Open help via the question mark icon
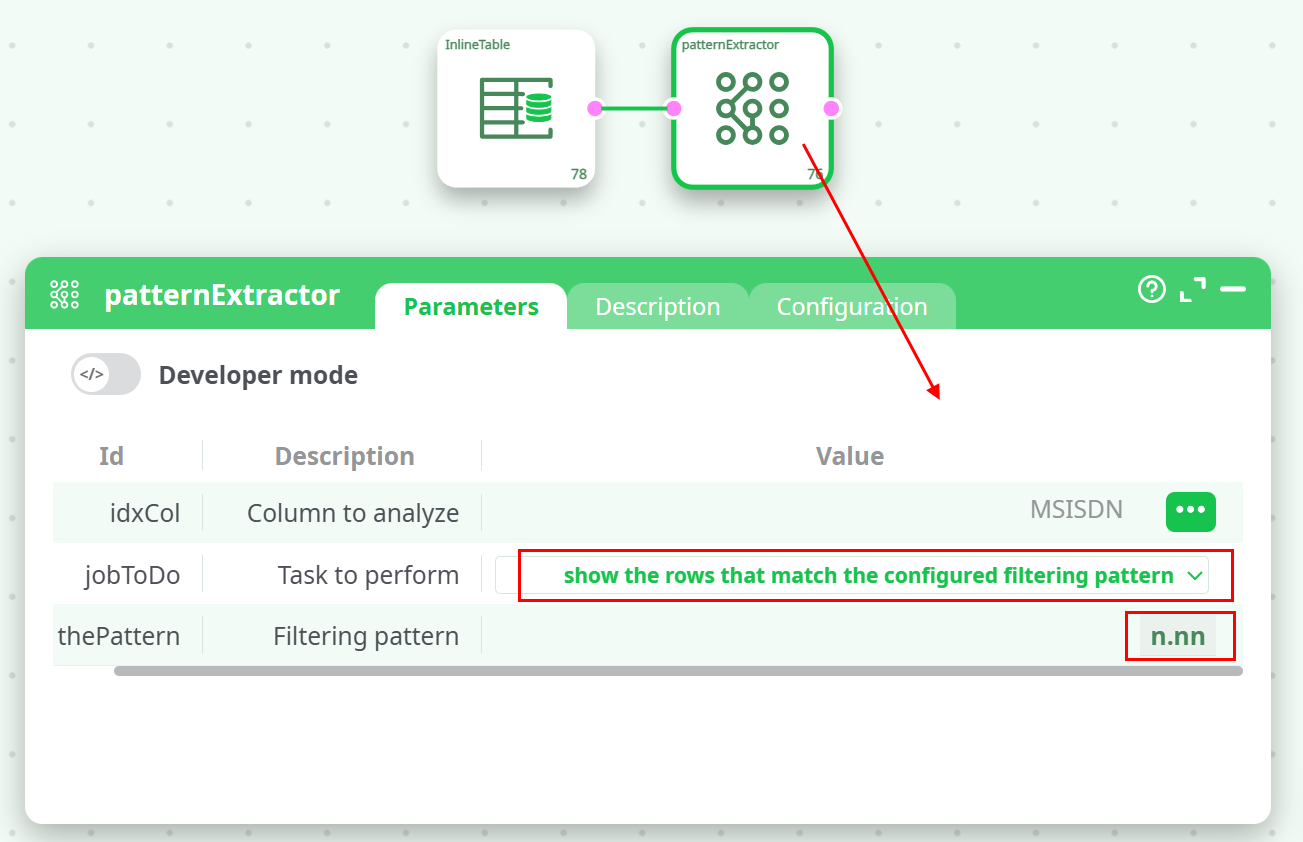1303x842 pixels. (x=1152, y=290)
